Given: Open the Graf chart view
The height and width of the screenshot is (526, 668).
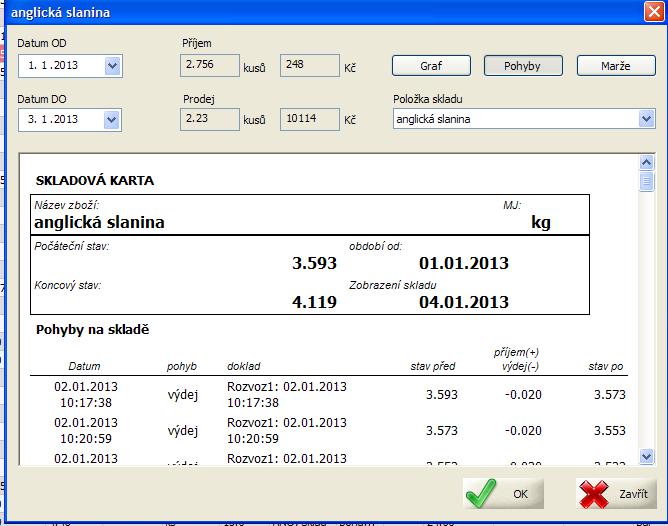Looking at the screenshot, I should pos(430,66).
